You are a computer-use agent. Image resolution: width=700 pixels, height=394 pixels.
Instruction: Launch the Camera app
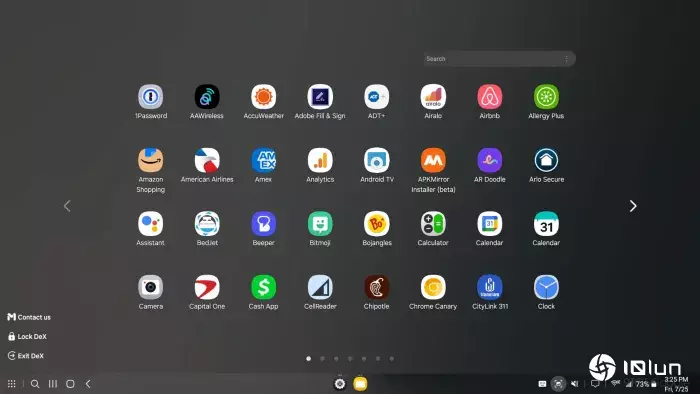tap(150, 287)
